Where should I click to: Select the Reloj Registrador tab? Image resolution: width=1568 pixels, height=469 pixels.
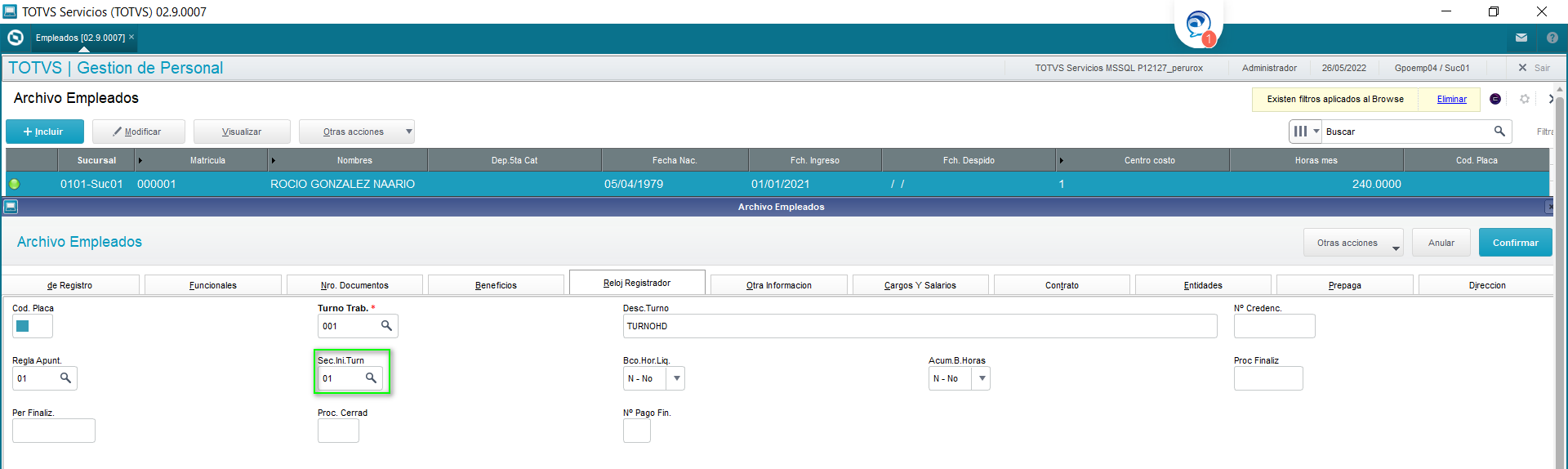[x=637, y=283]
